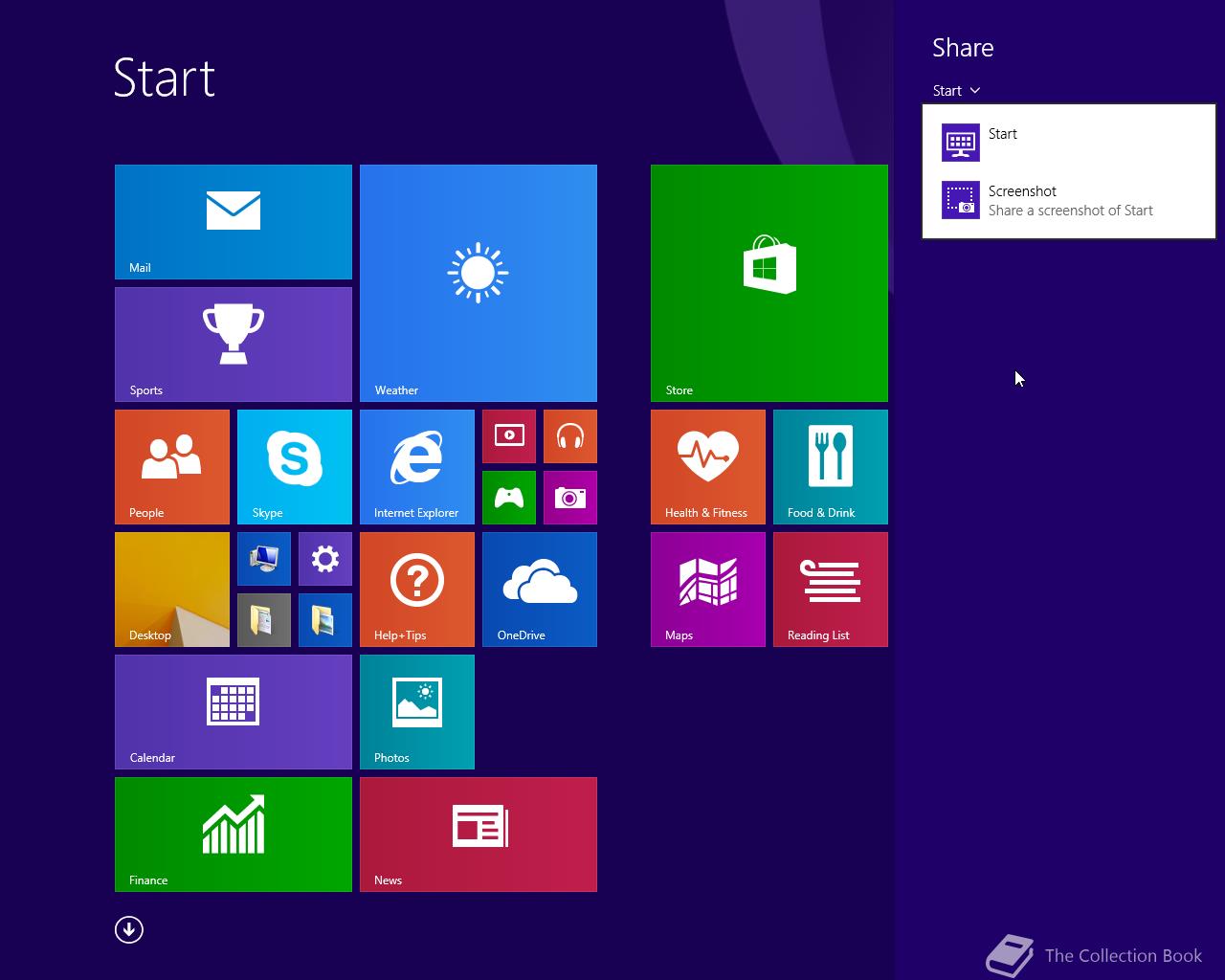Open the small Camera tile
The image size is (1225, 980).
(570, 498)
